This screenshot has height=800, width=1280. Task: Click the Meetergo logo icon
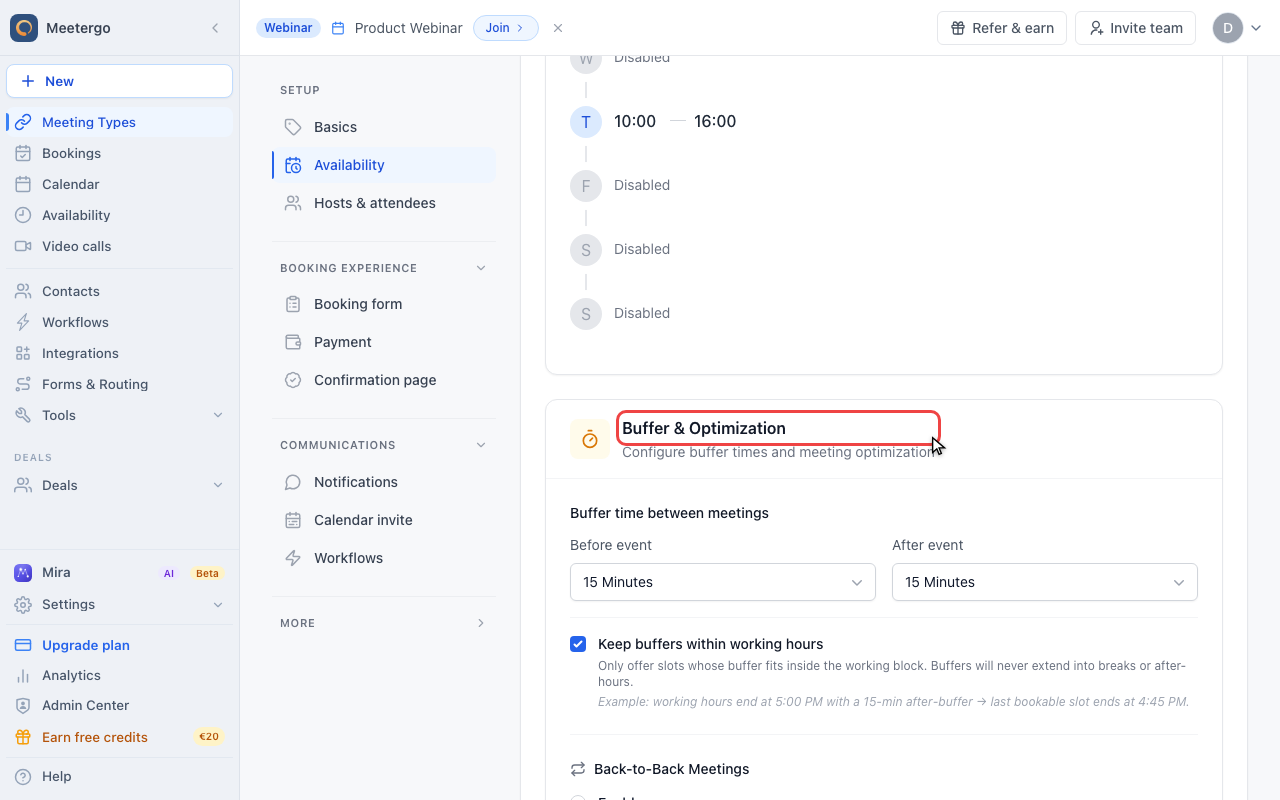click(x=24, y=28)
